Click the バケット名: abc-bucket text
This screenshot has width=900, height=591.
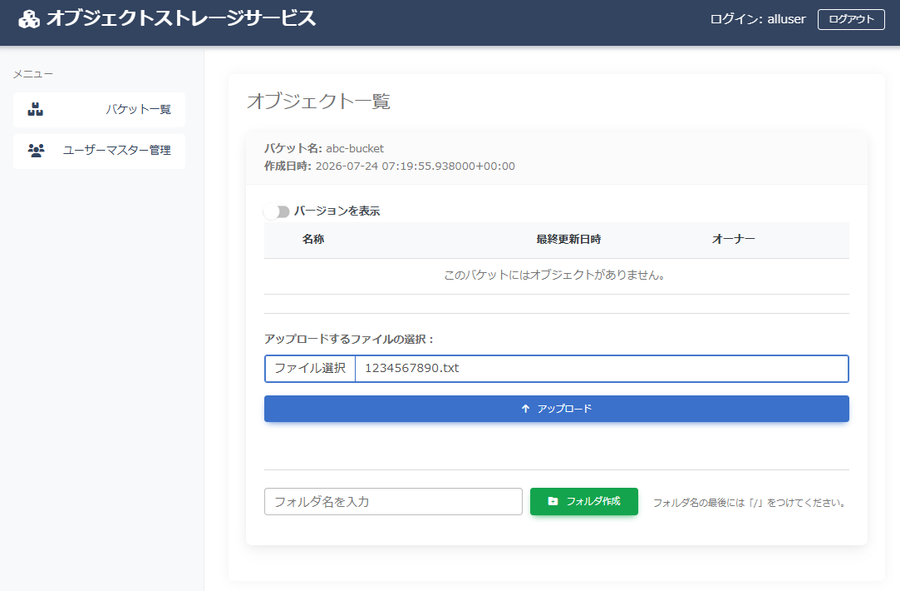(x=324, y=148)
